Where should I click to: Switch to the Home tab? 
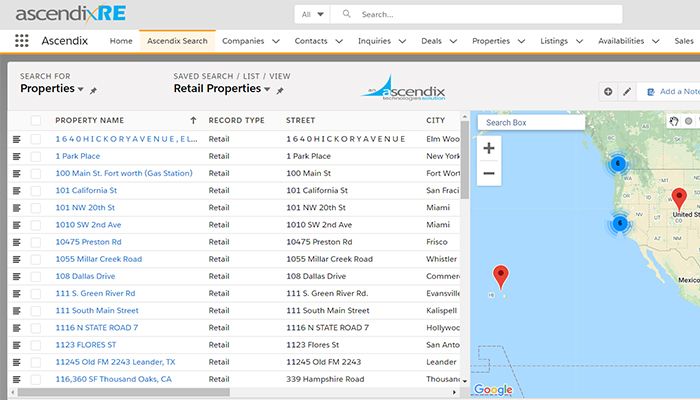(x=120, y=41)
